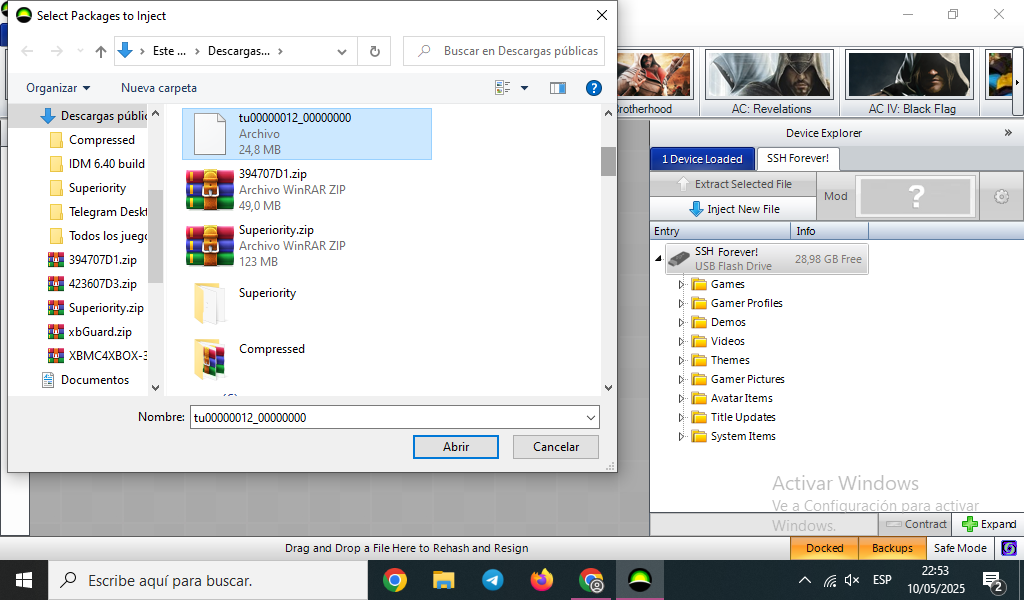Collapse the SSH Forever! USB drive node
This screenshot has width=1024, height=600.
(658, 259)
